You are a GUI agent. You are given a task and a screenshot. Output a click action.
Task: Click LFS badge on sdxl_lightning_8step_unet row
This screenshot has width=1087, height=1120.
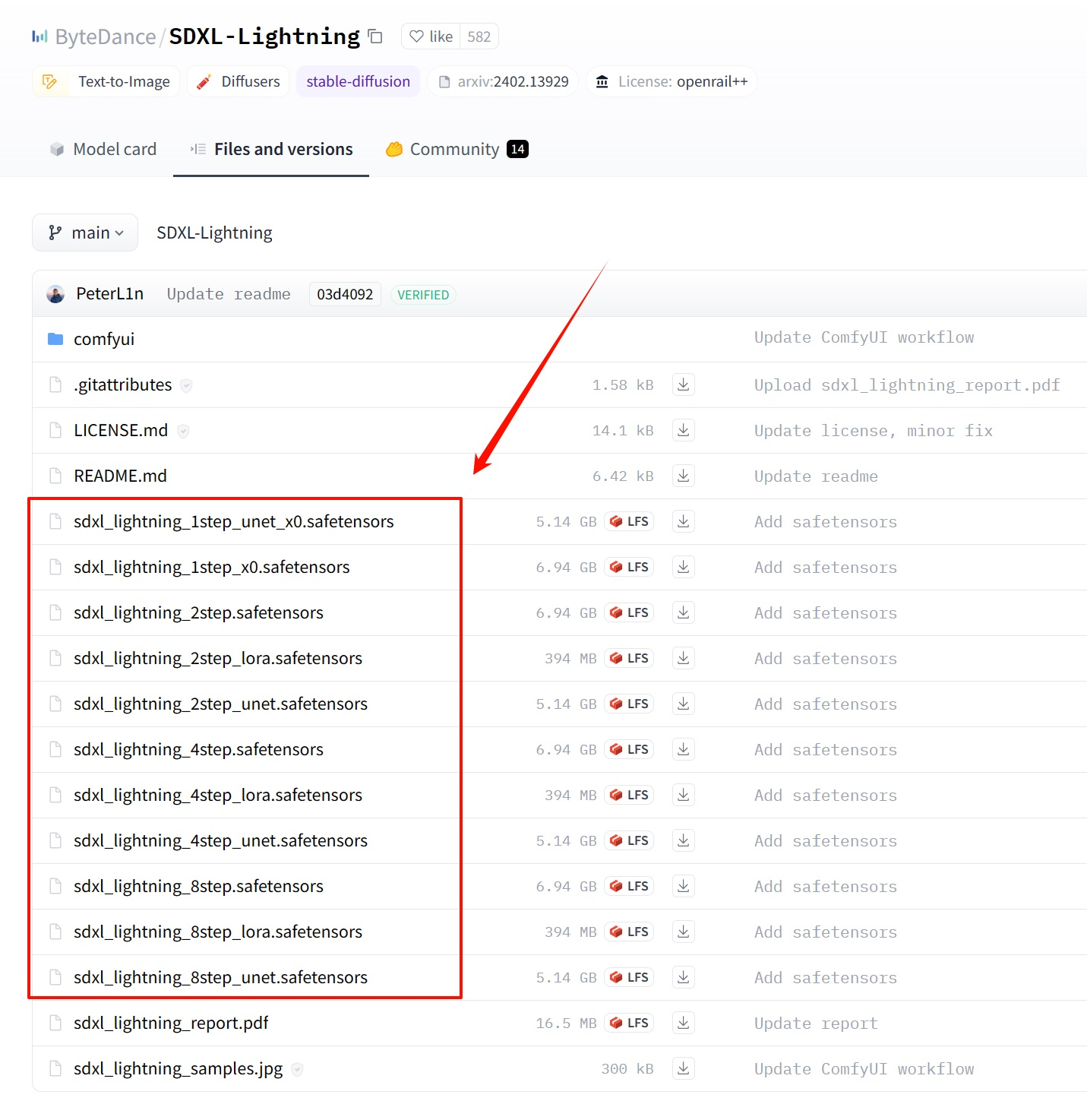click(x=629, y=977)
